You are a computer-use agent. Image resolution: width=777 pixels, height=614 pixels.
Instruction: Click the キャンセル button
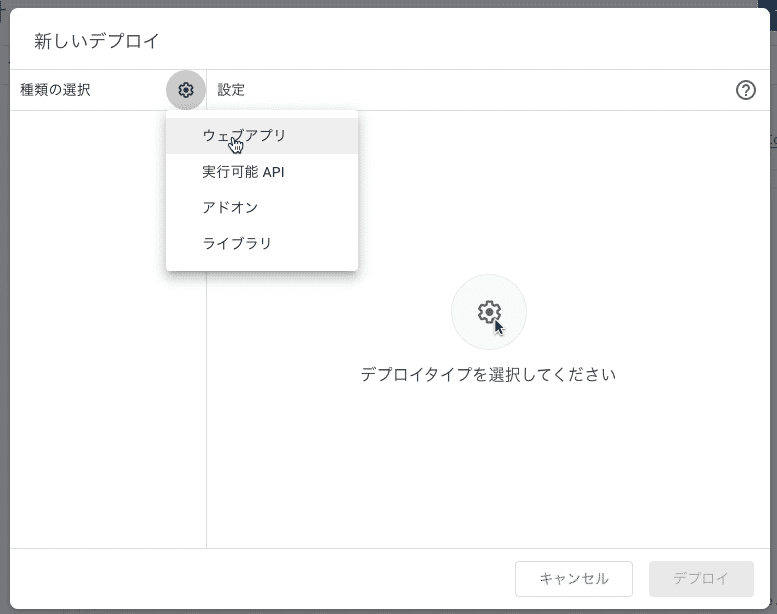point(574,578)
